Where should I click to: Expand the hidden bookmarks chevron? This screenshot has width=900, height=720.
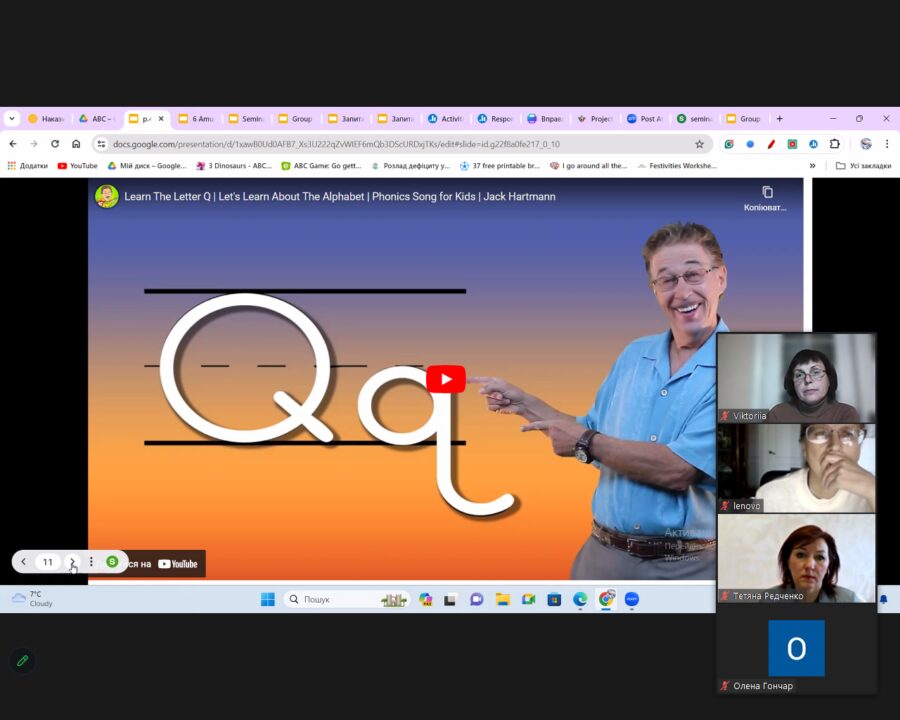(x=812, y=166)
